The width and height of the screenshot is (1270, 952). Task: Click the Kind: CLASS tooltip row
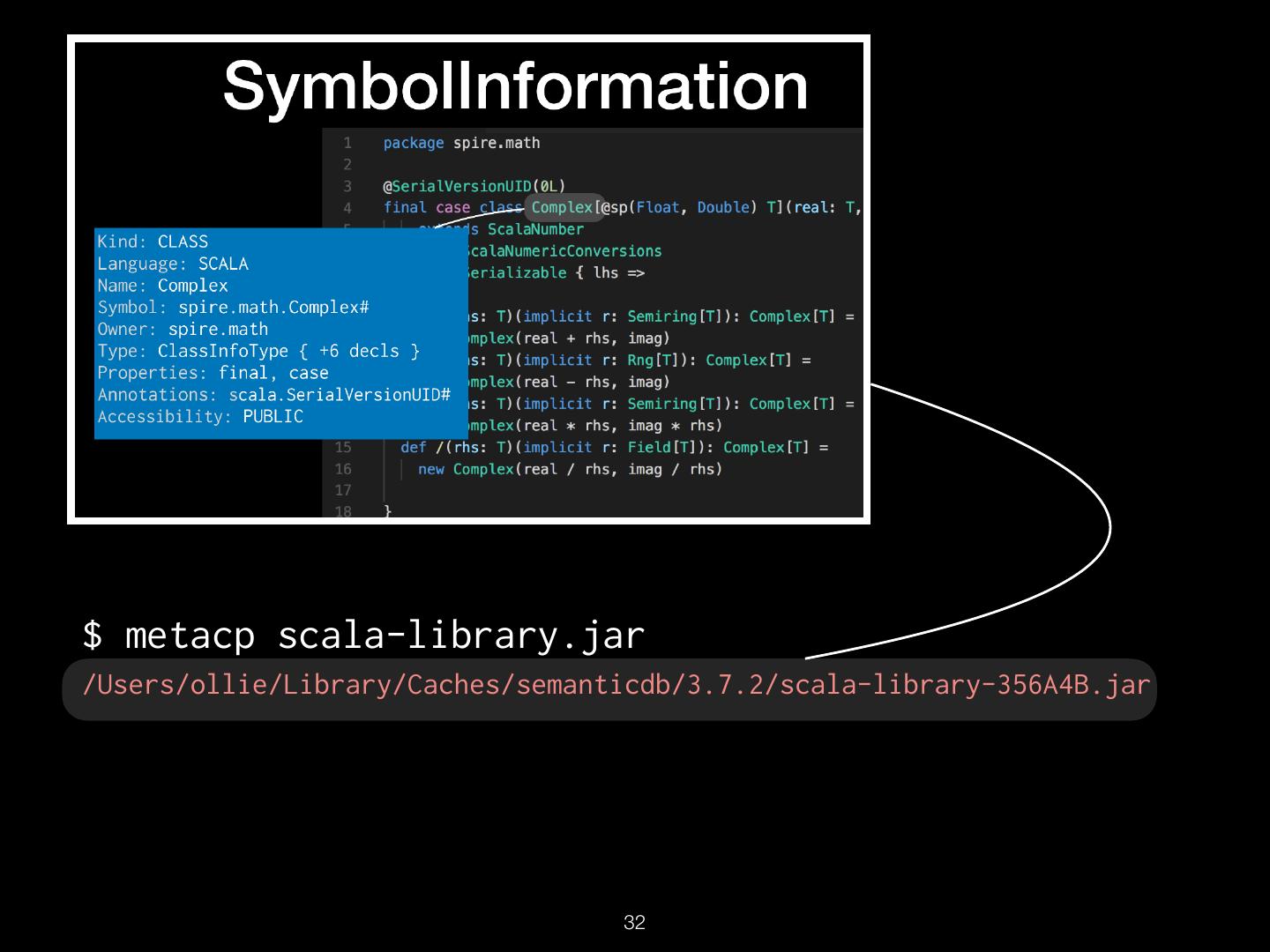click(153, 242)
